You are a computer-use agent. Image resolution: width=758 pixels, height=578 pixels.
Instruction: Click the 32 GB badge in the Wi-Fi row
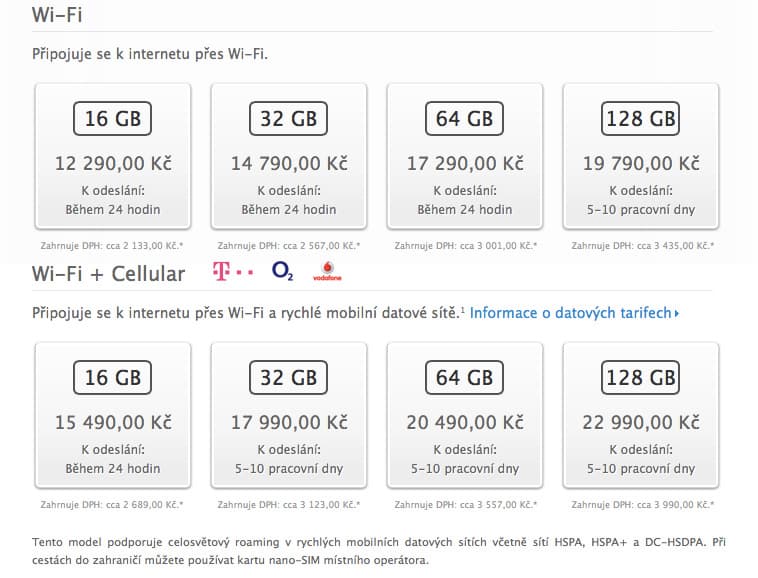click(288, 119)
